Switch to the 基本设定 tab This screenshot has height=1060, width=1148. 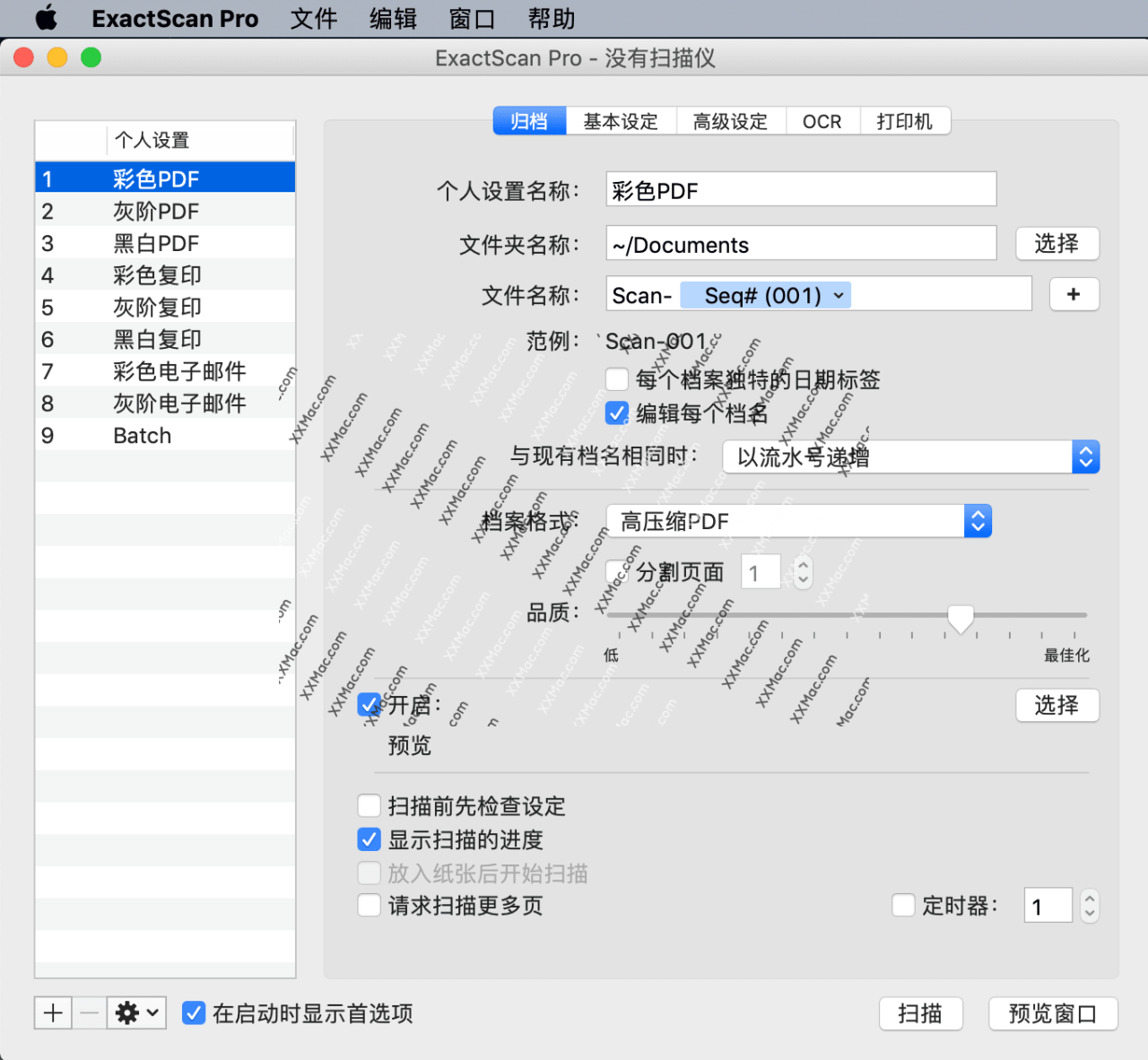tap(621, 121)
